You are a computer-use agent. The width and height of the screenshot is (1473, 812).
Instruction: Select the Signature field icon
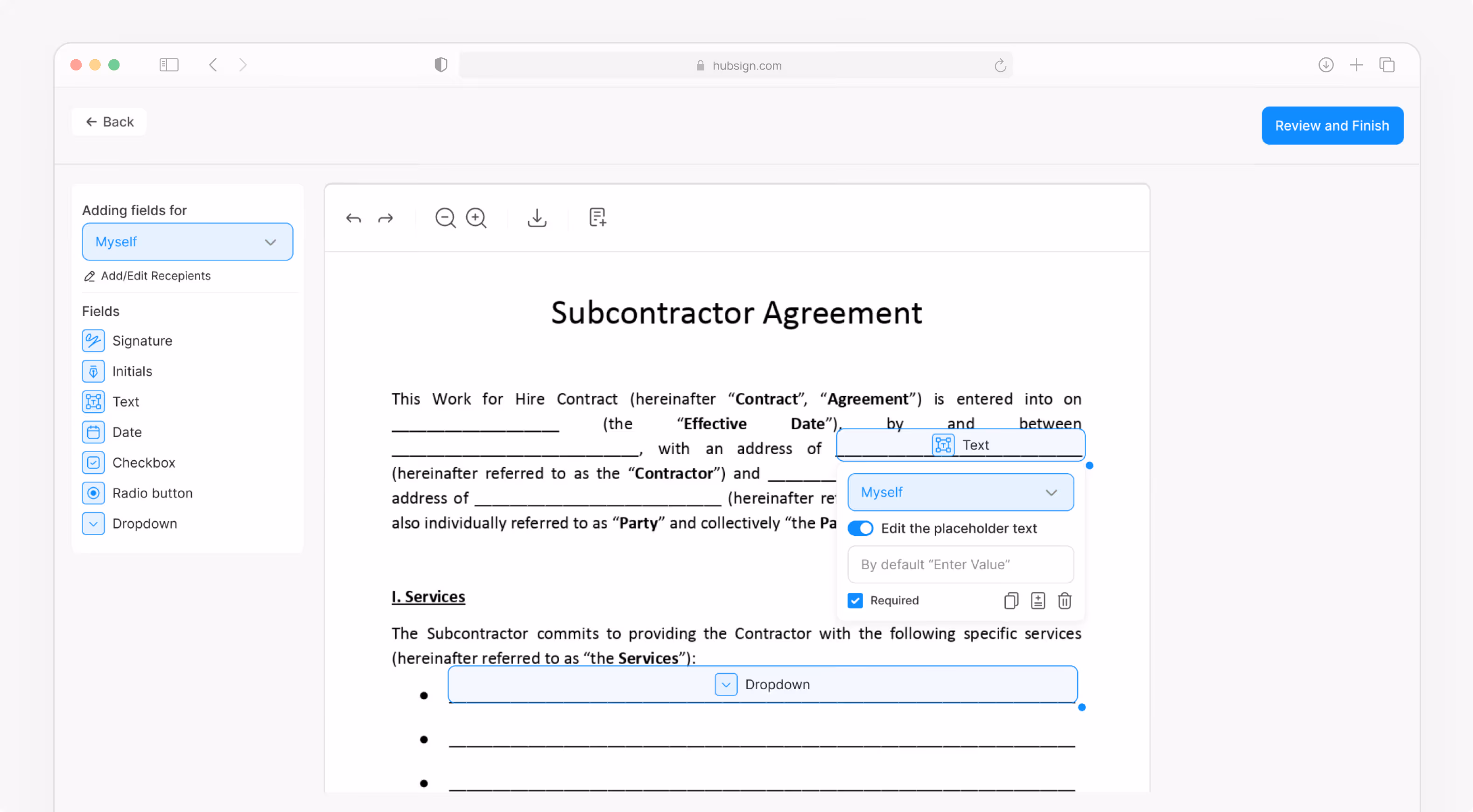93,341
